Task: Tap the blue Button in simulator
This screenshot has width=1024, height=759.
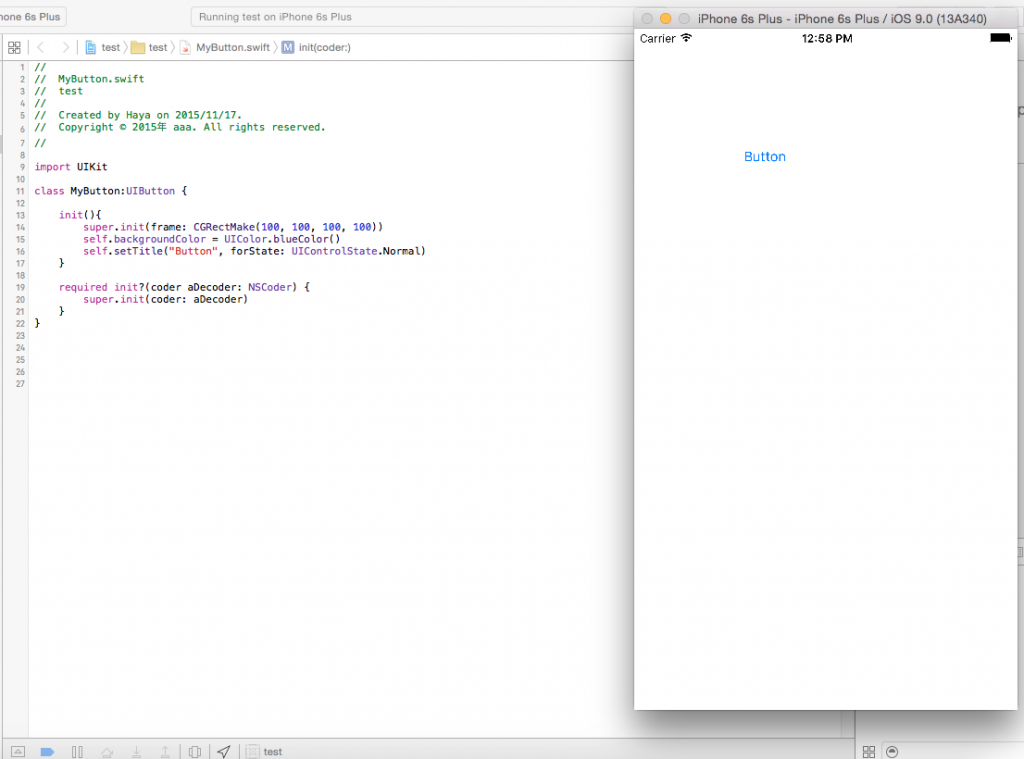Action: click(765, 157)
